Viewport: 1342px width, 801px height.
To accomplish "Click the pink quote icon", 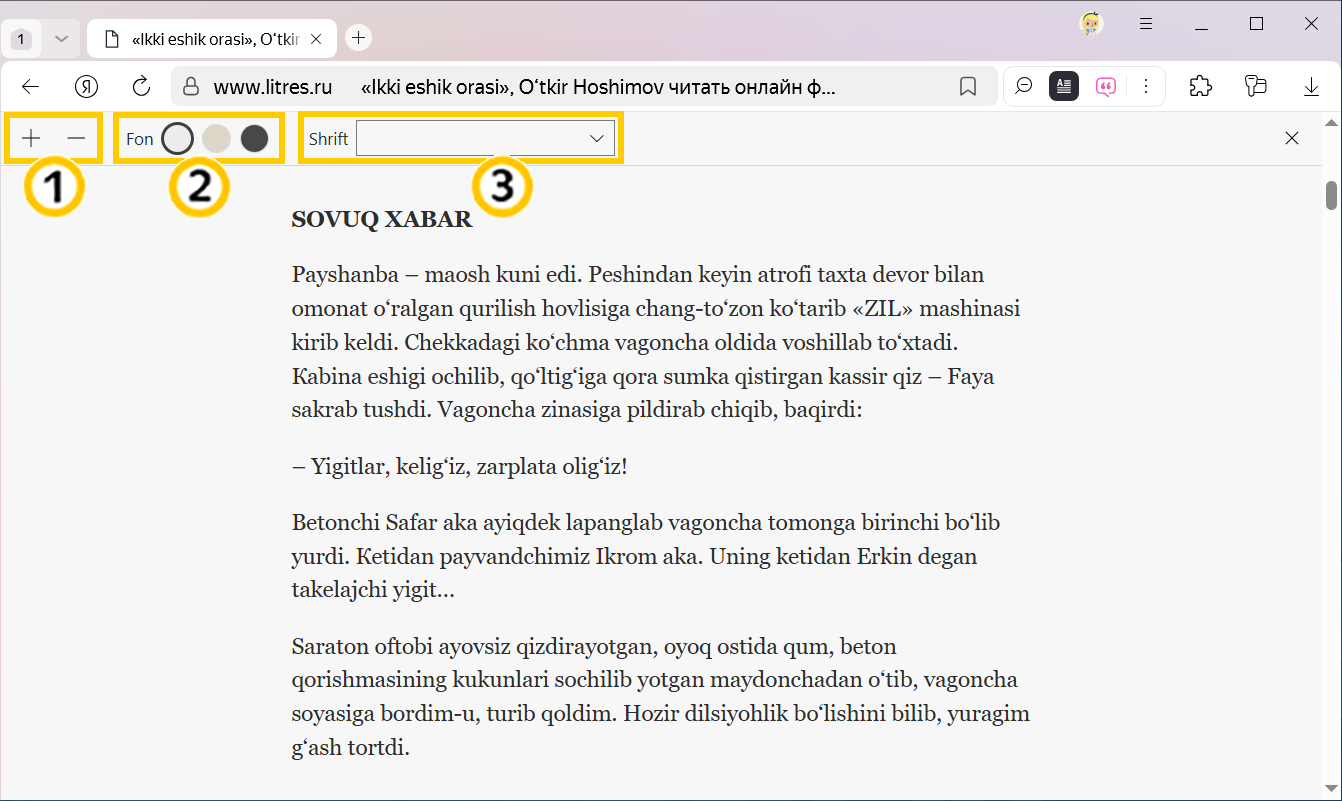I will [1105, 86].
